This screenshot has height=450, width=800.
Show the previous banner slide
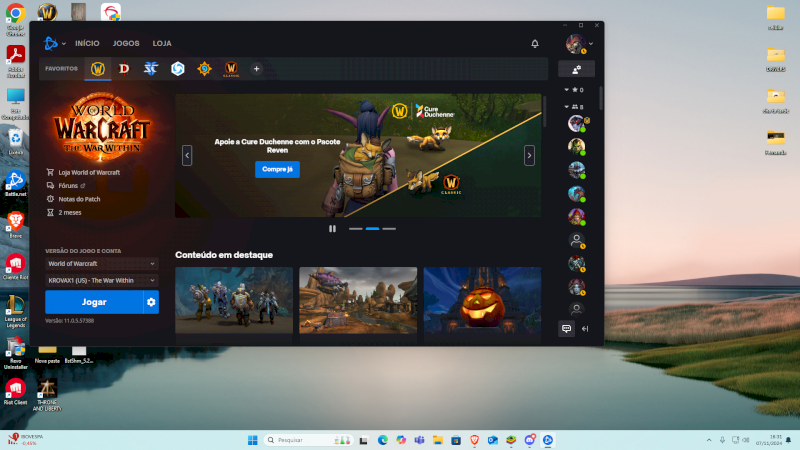tap(187, 156)
